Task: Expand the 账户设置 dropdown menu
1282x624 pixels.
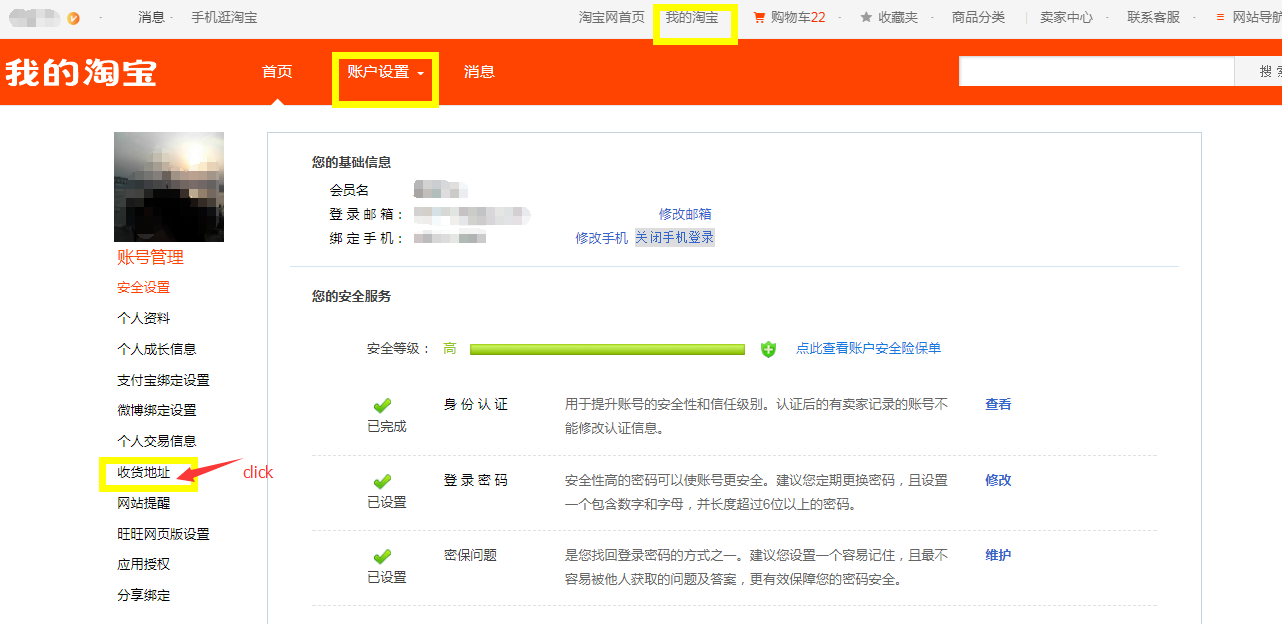Action: tap(385, 72)
